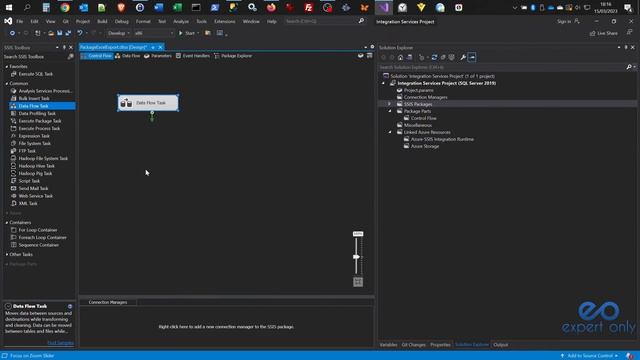Select Script Task toolbox item
The image size is (640, 360).
pos(29,181)
